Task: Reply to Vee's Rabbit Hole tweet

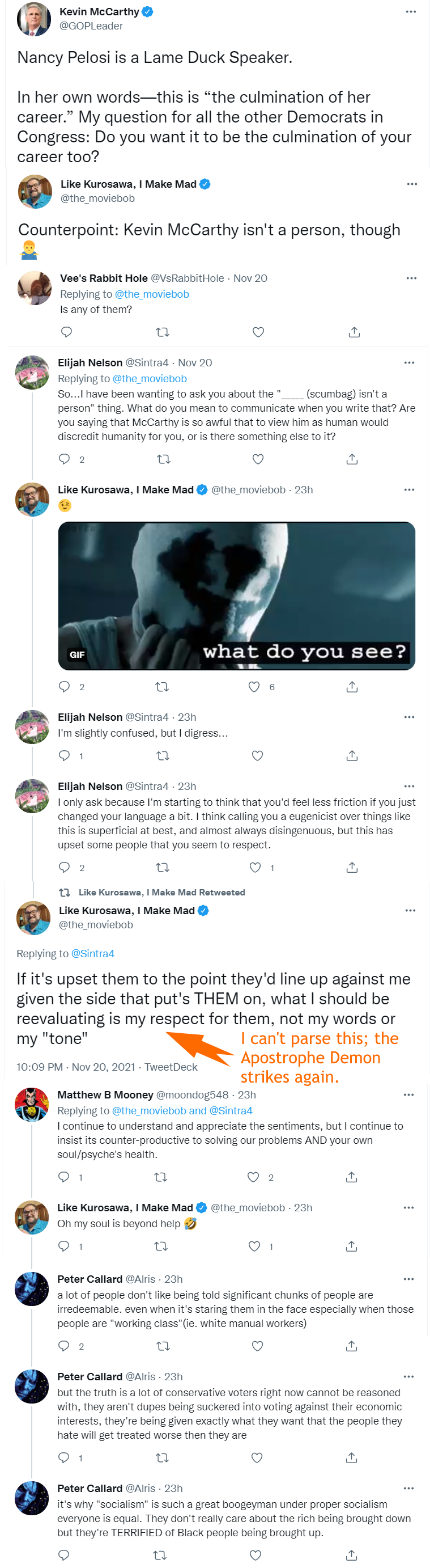Action: pyautogui.click(x=67, y=332)
